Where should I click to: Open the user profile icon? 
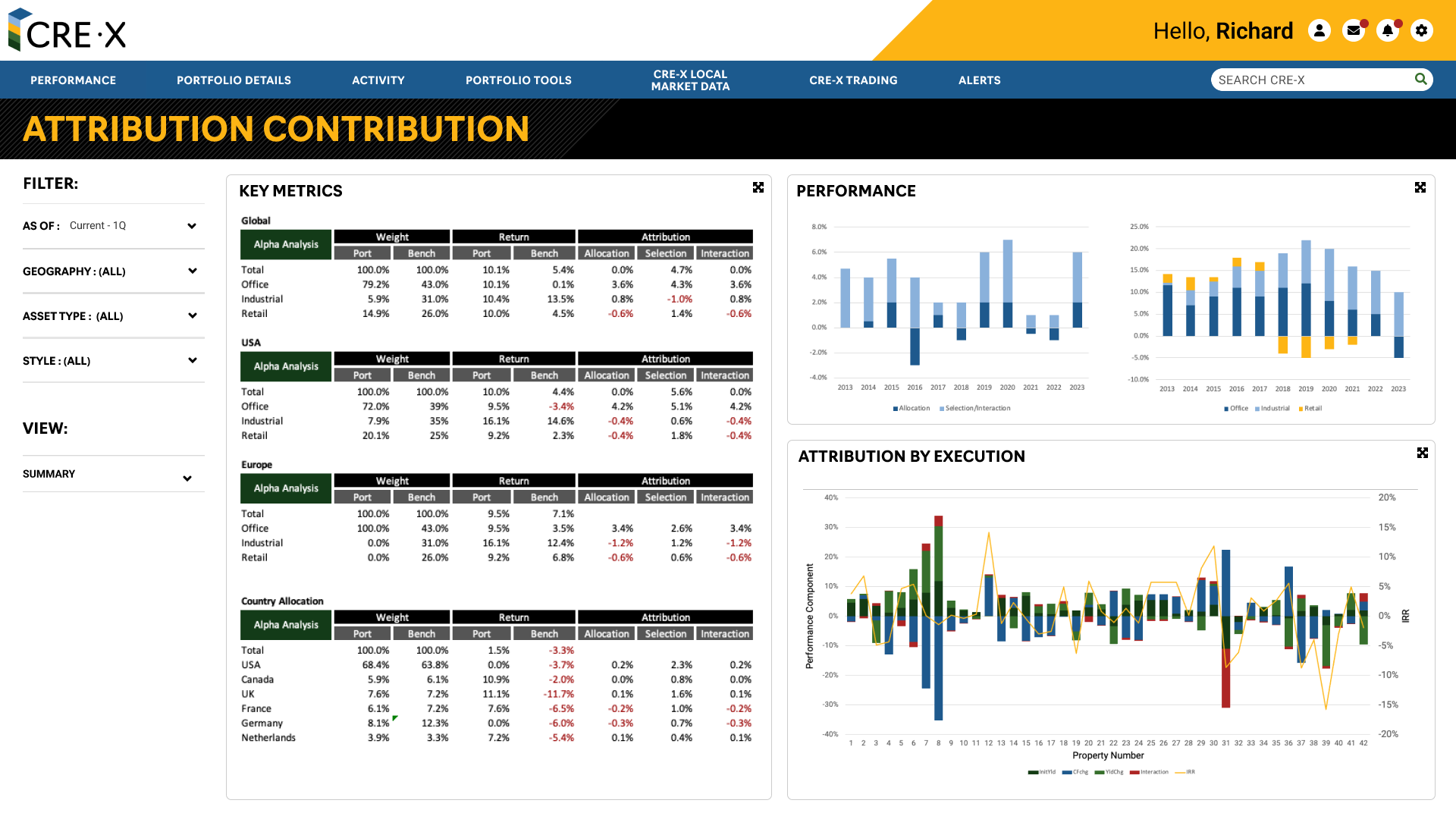click(1319, 30)
